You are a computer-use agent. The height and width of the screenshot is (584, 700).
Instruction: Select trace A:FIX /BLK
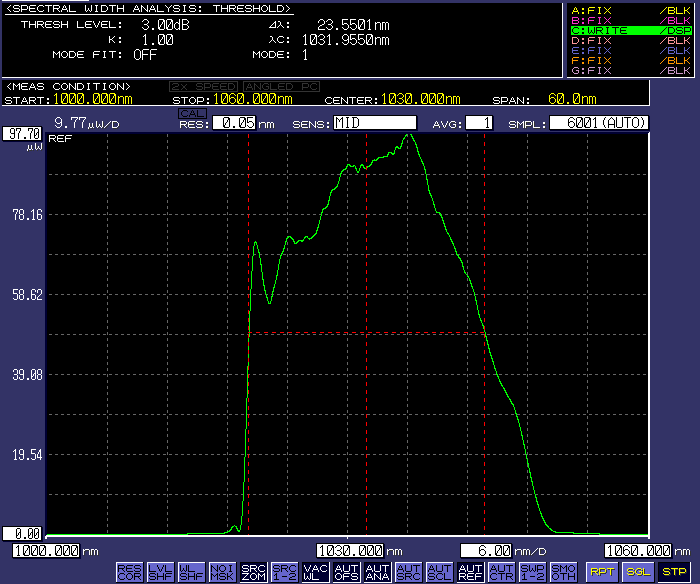pos(631,10)
